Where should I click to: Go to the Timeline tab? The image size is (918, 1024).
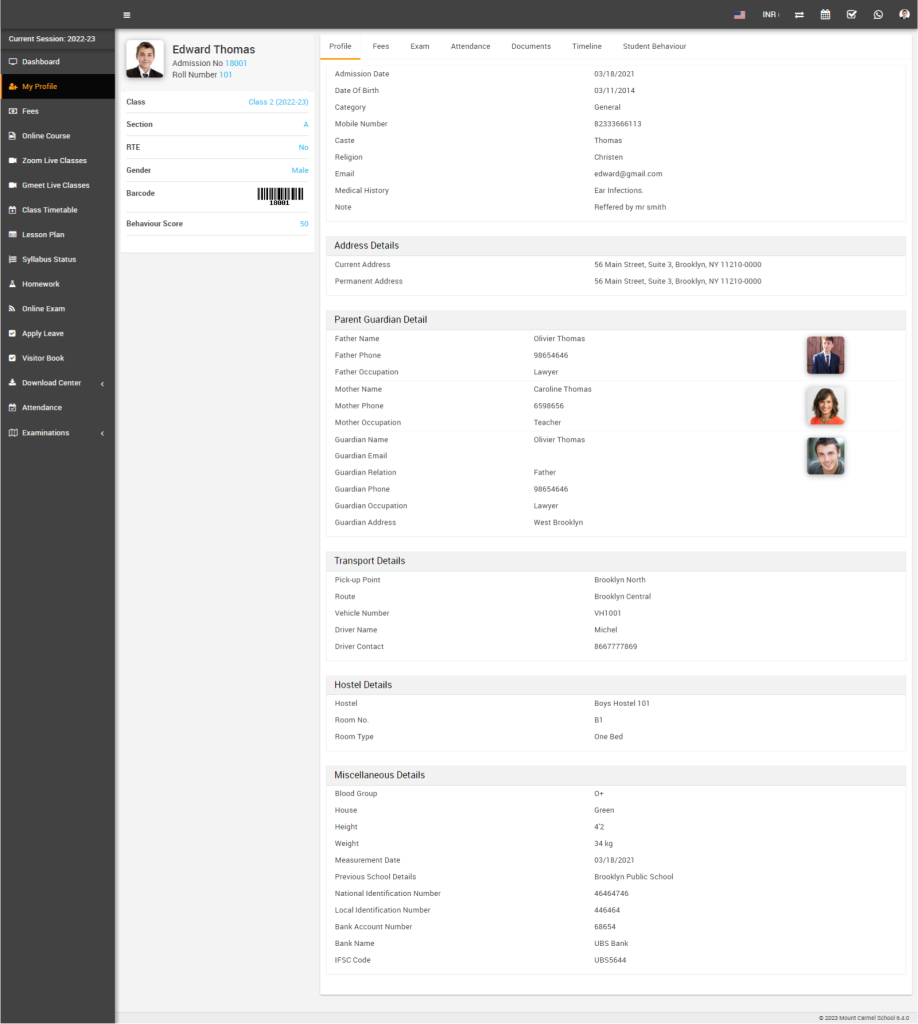pyautogui.click(x=587, y=47)
